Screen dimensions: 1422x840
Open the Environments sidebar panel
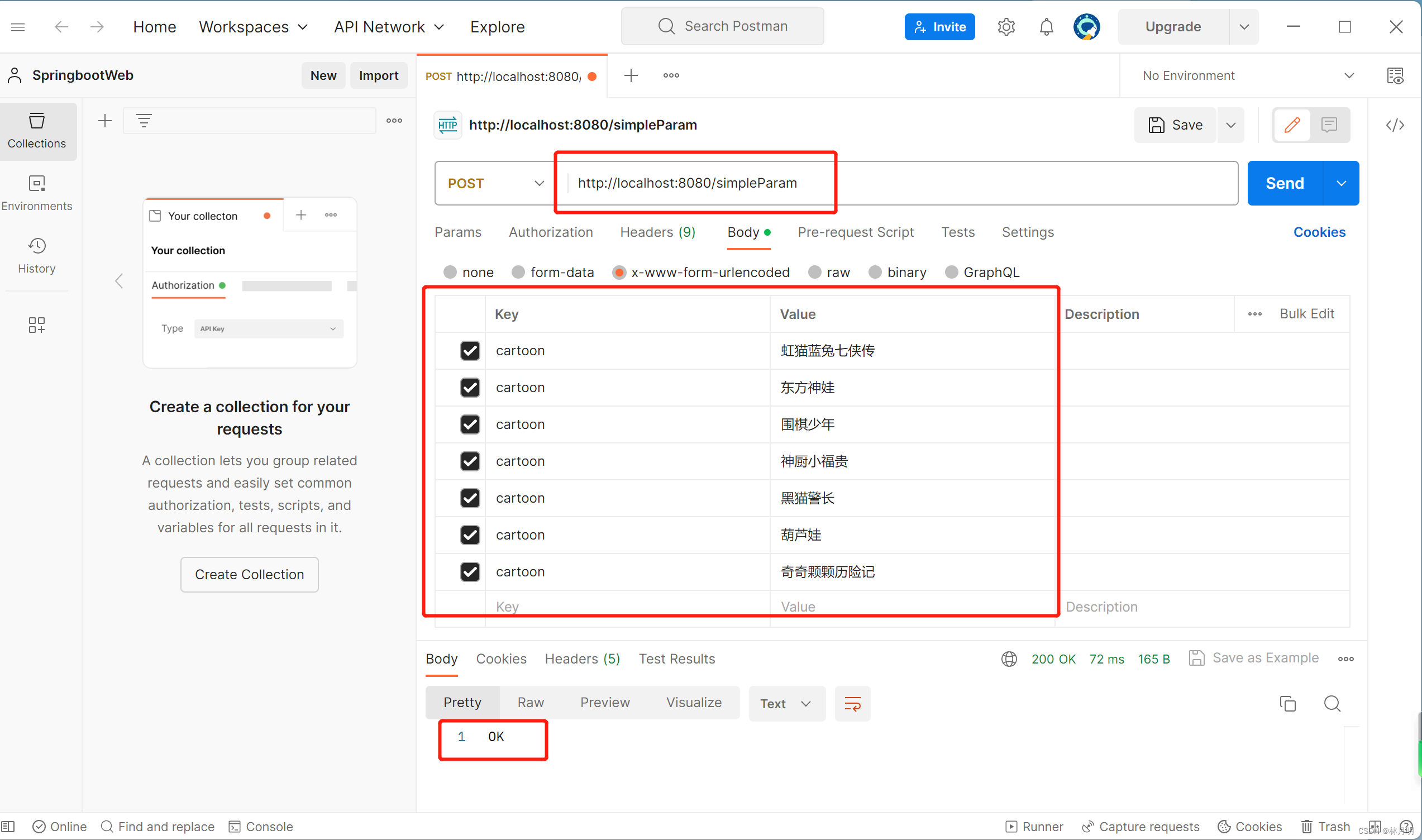coord(37,193)
